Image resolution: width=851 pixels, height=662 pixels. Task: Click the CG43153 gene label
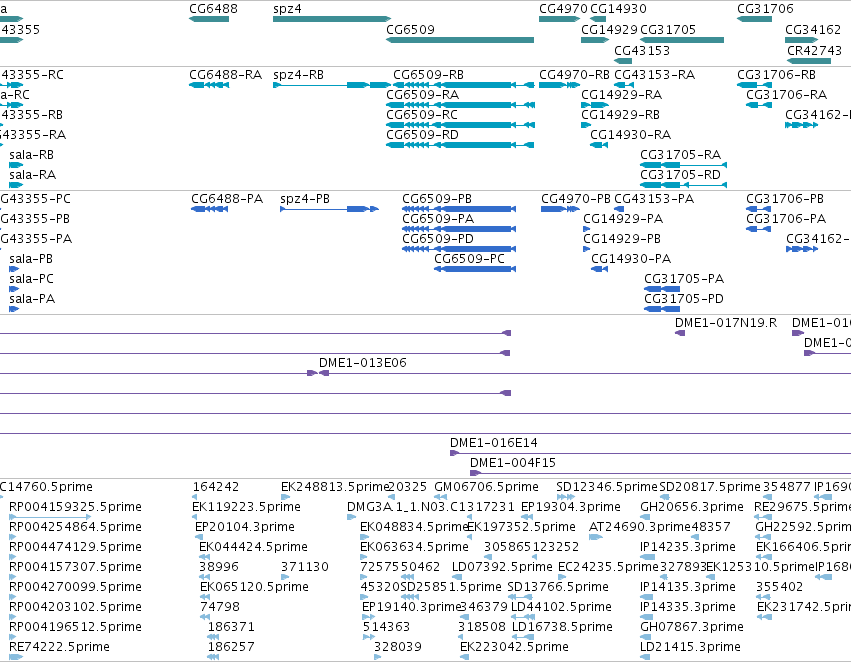click(x=642, y=50)
